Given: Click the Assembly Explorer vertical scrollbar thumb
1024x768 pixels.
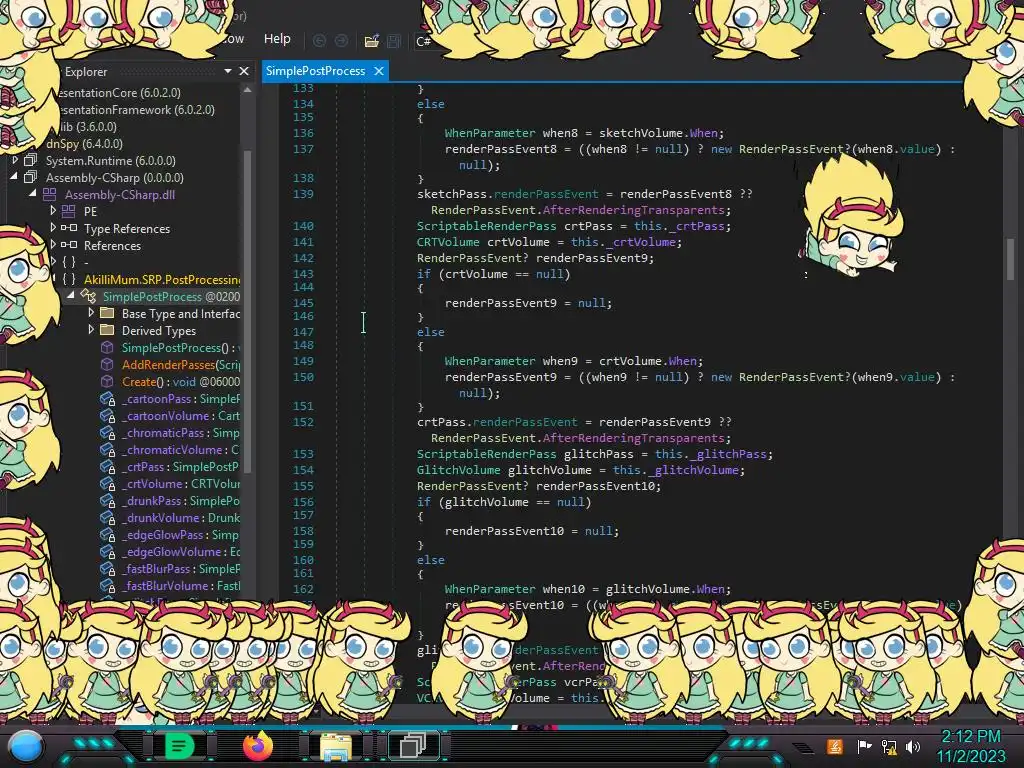Looking at the screenshot, I should click(248, 310).
